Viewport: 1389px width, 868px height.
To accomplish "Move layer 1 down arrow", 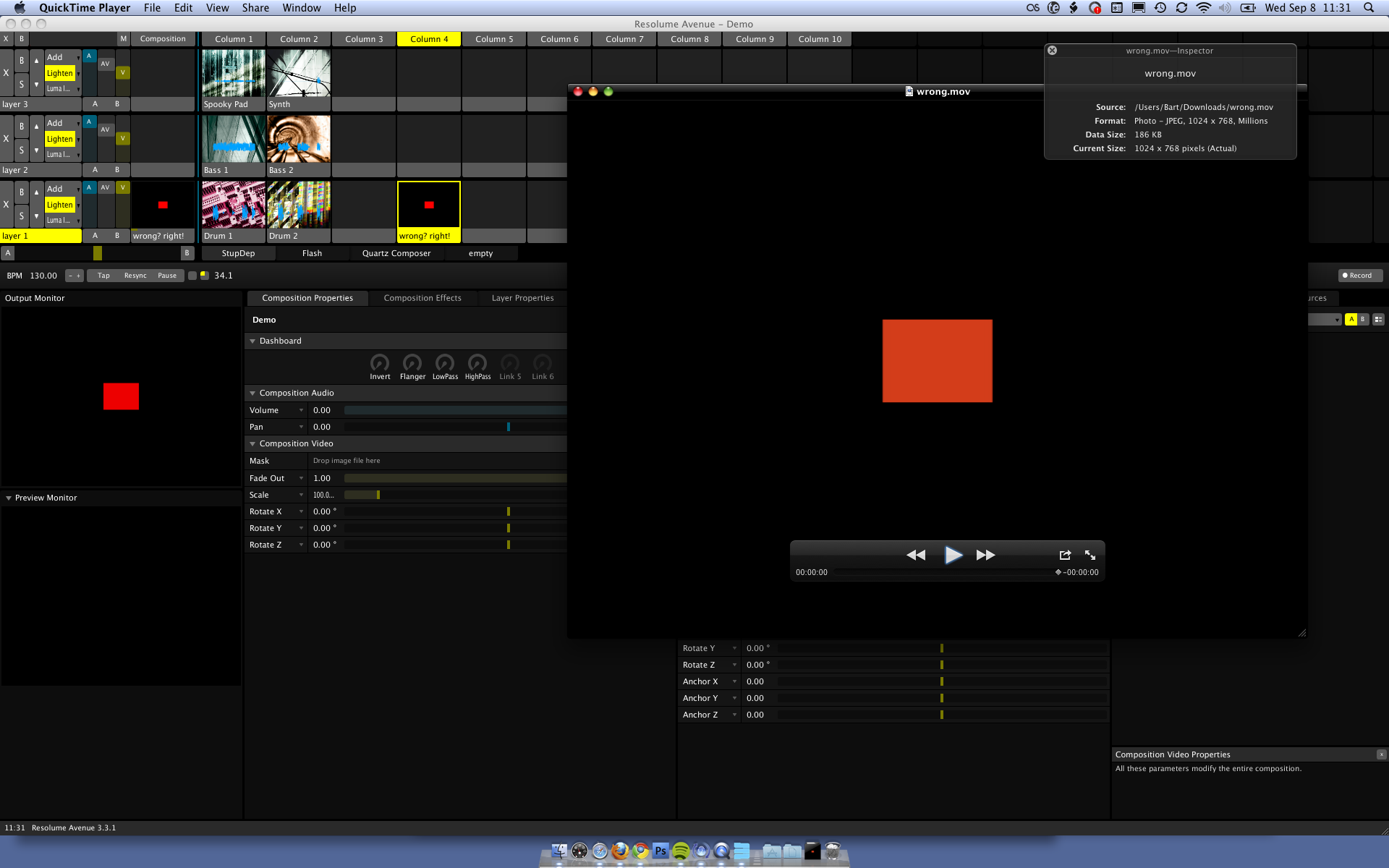I will point(36,216).
